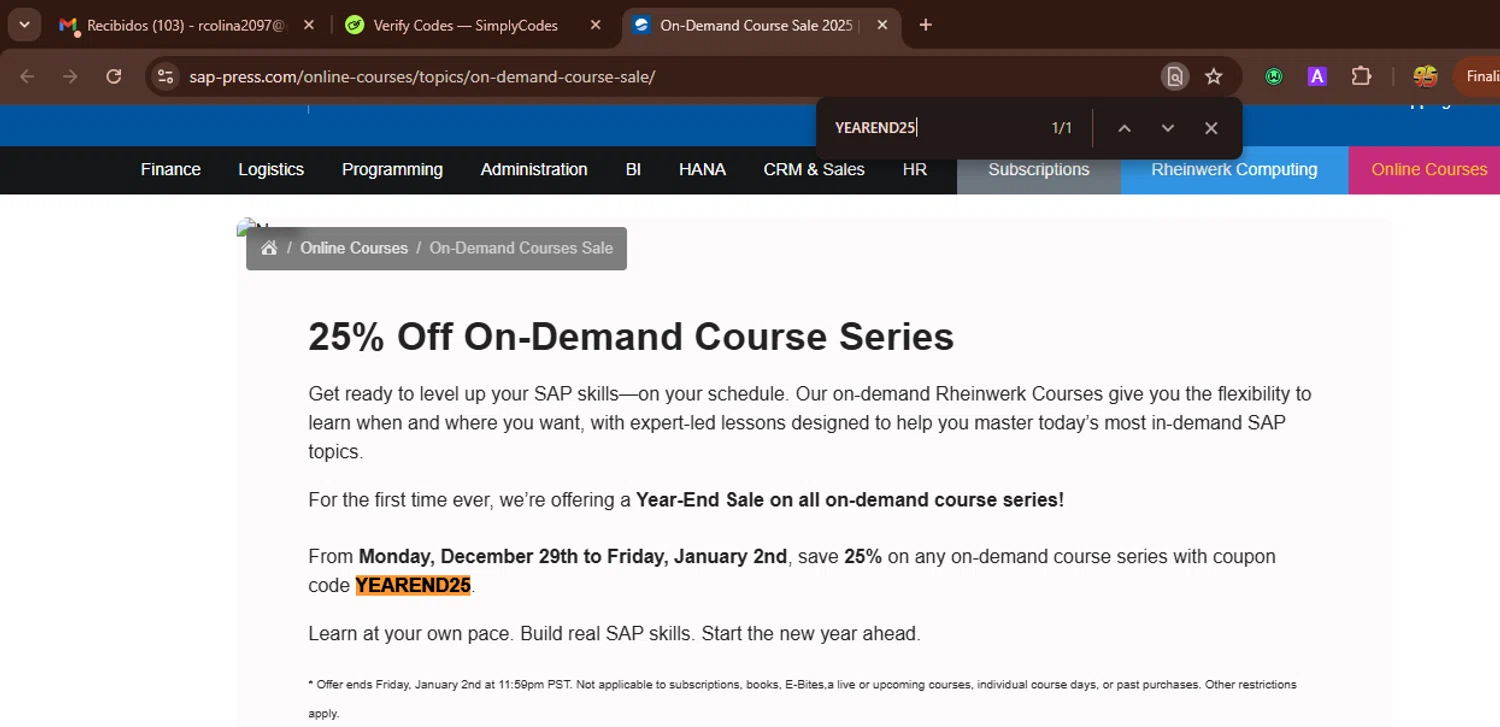Click the Subscriptions navigation button
Image resolution: width=1500 pixels, height=727 pixels.
click(1038, 170)
